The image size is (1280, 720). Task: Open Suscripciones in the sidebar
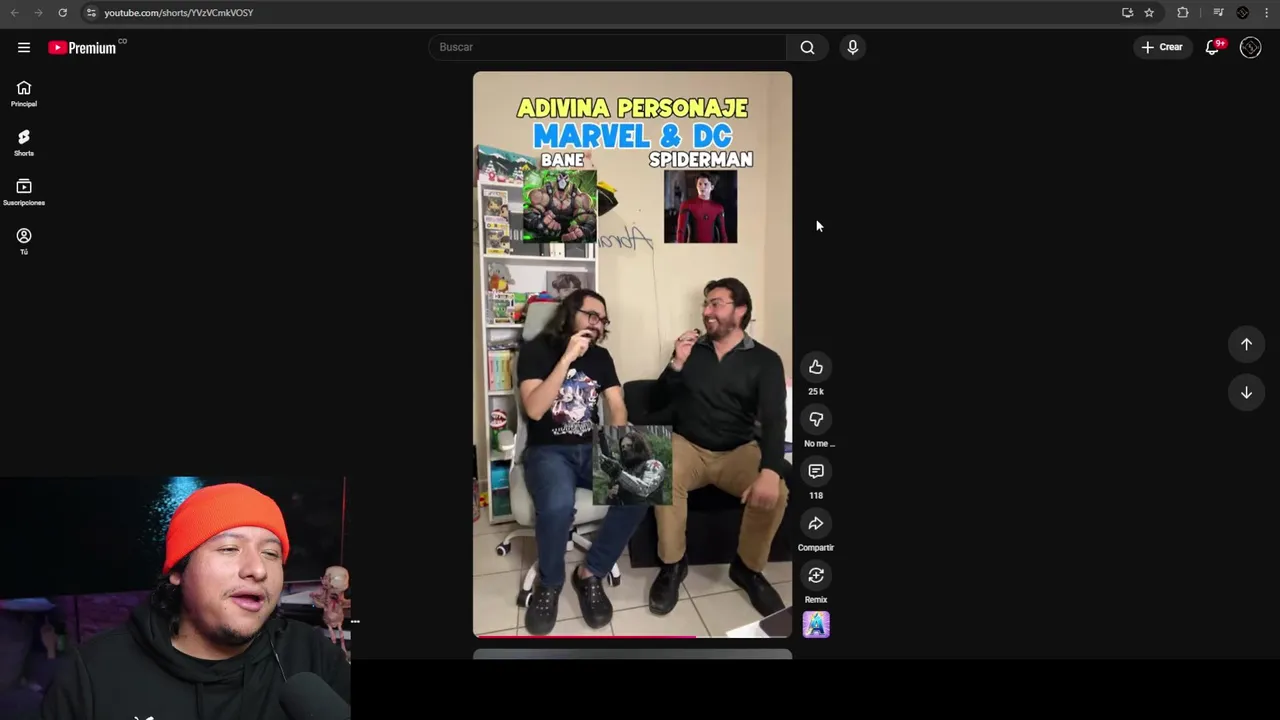point(24,191)
